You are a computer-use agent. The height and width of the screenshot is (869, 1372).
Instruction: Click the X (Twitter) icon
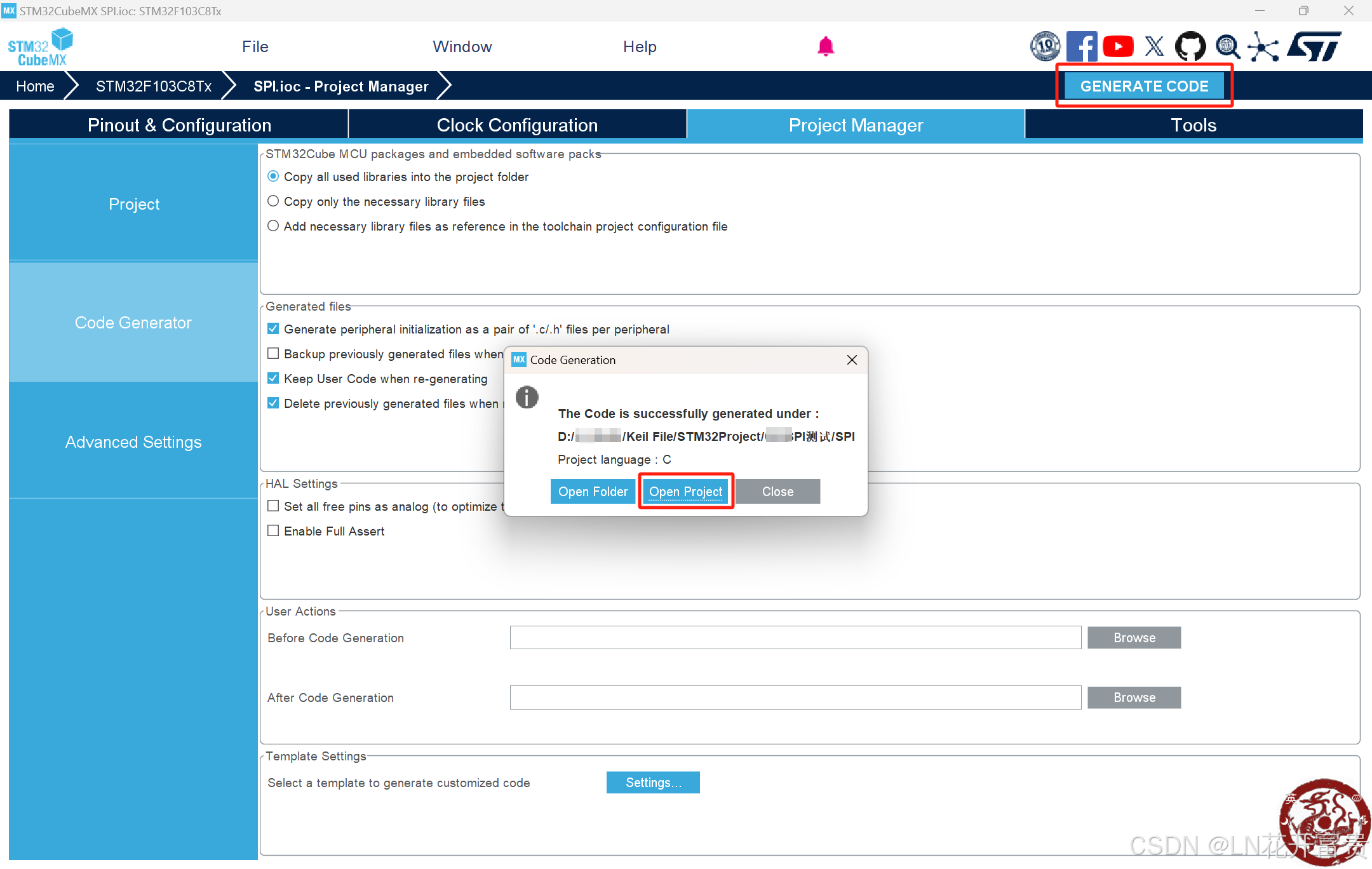click(x=1154, y=46)
